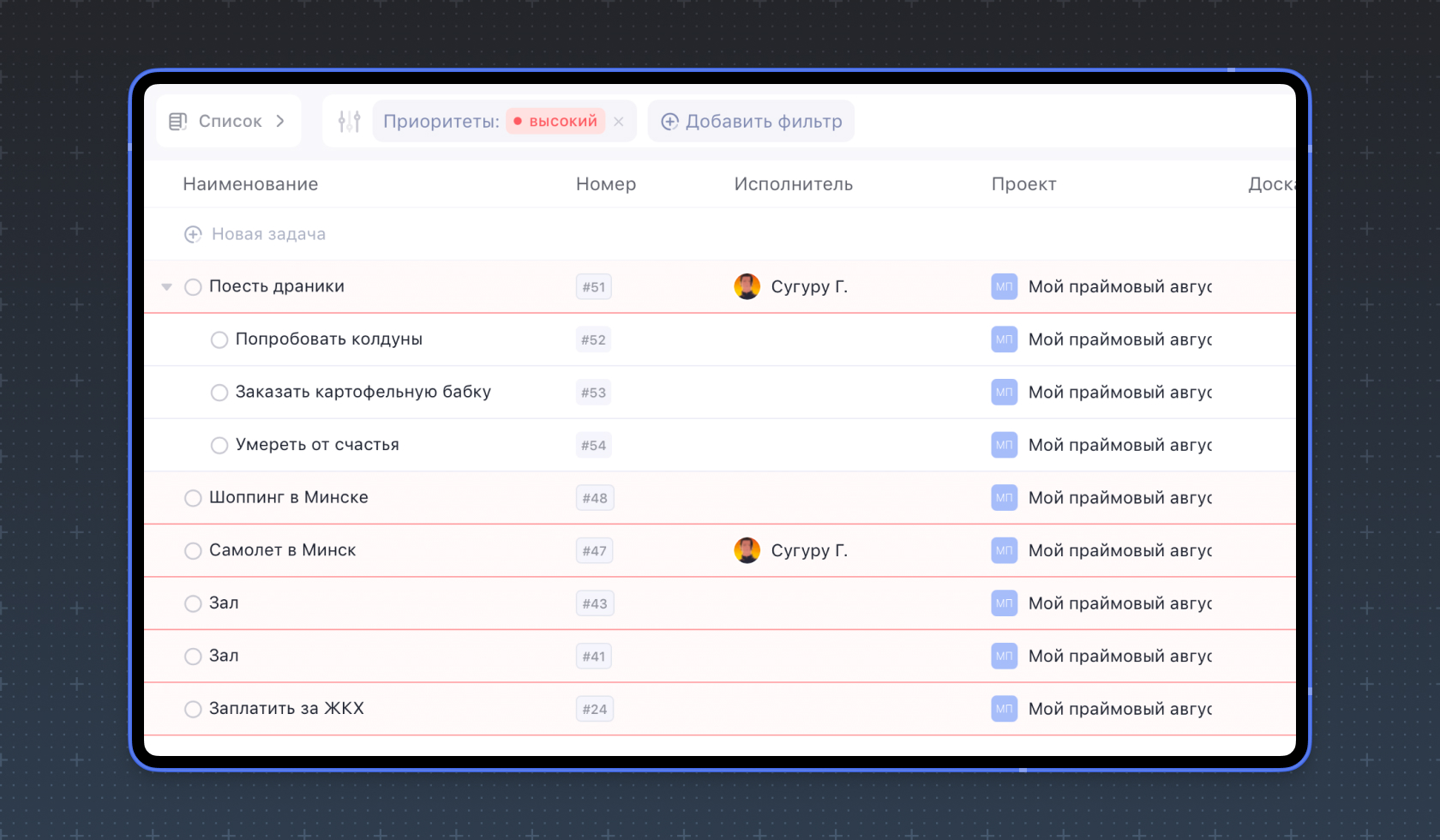Open task number #52 badge
Screen dimensions: 1440x840
[x=594, y=340]
